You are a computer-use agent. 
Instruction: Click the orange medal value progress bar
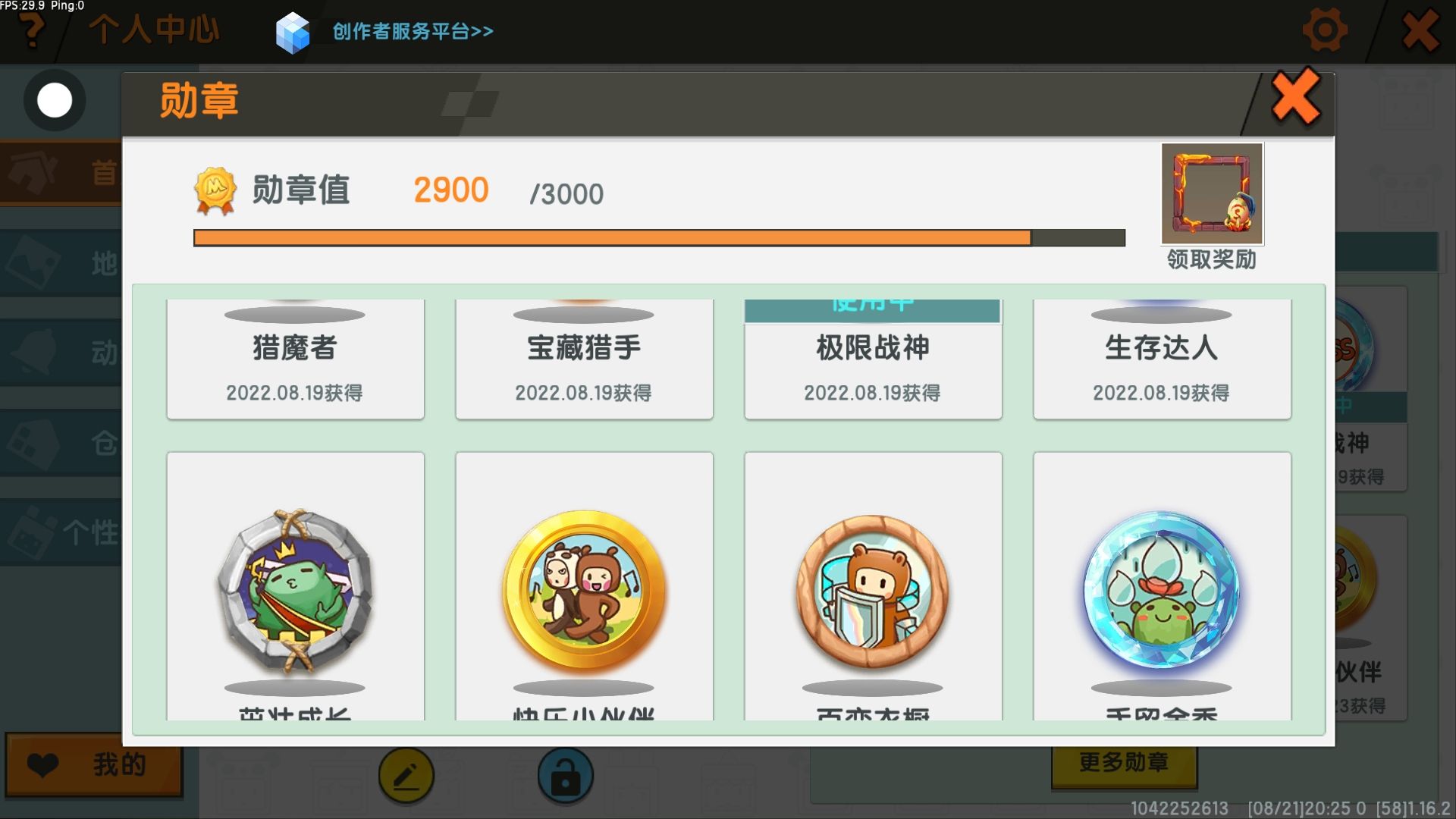[x=659, y=238]
